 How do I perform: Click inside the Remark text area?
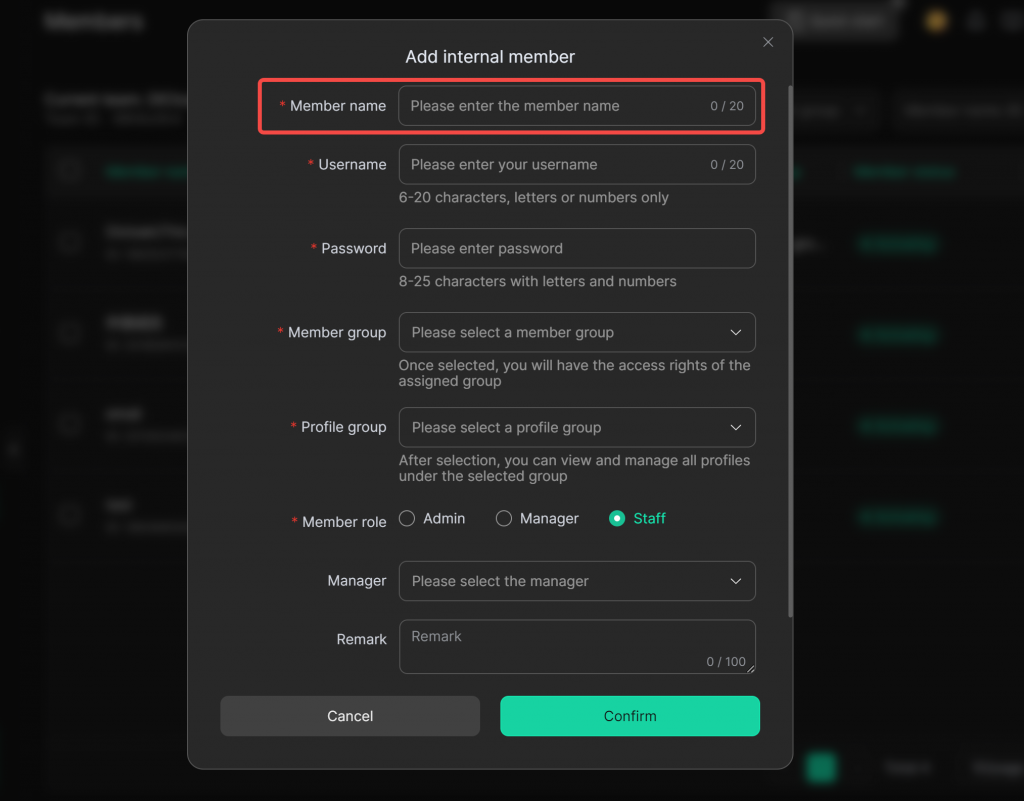(x=576, y=646)
